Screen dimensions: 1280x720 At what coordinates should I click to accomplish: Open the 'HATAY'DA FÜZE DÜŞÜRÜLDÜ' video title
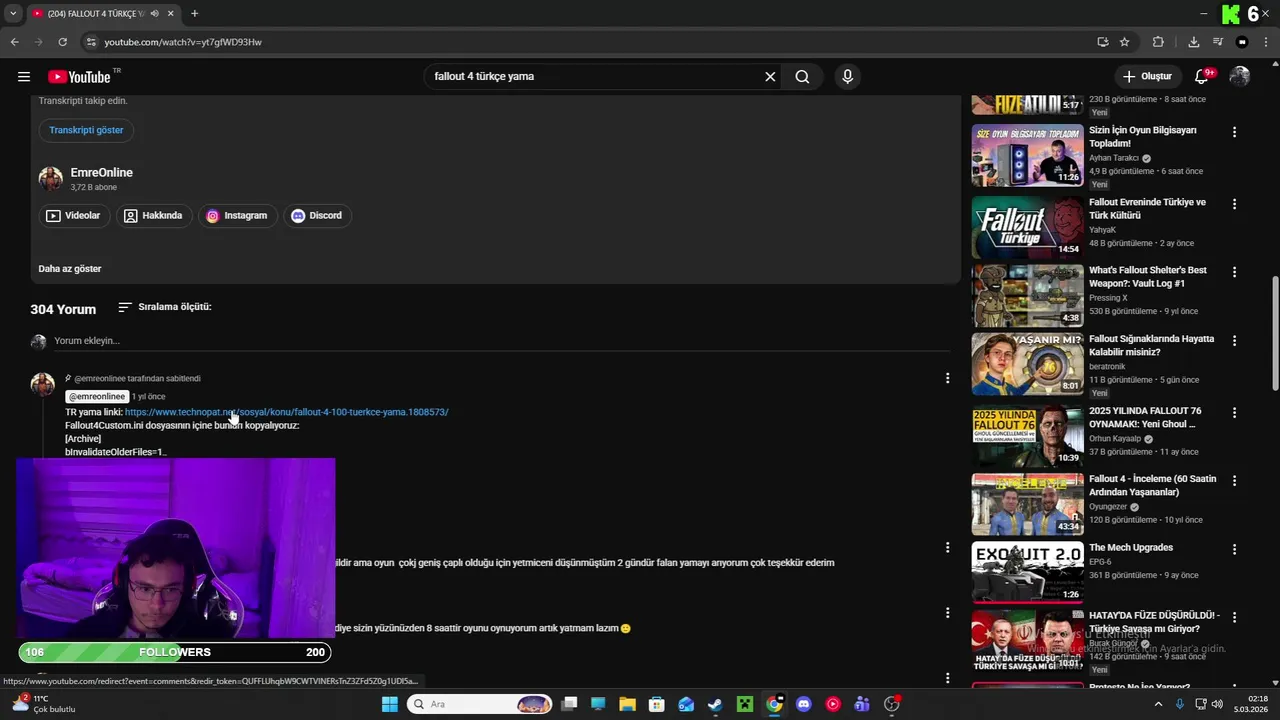1154,622
